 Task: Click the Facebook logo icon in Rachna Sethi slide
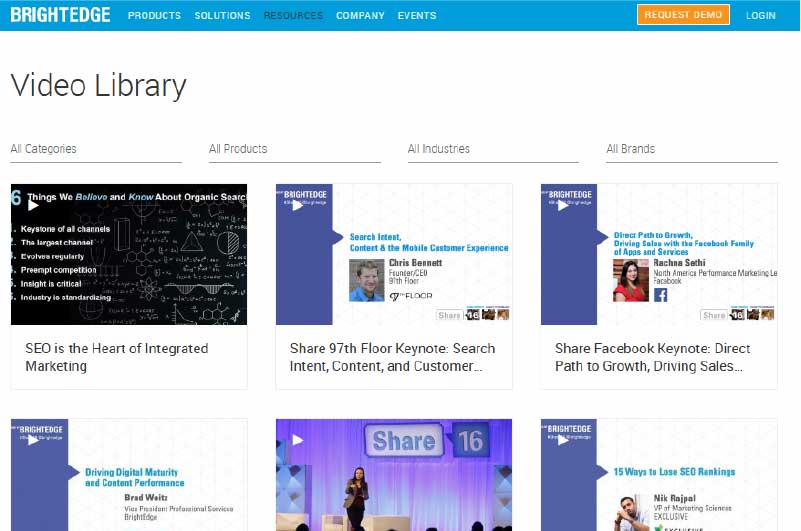click(661, 295)
